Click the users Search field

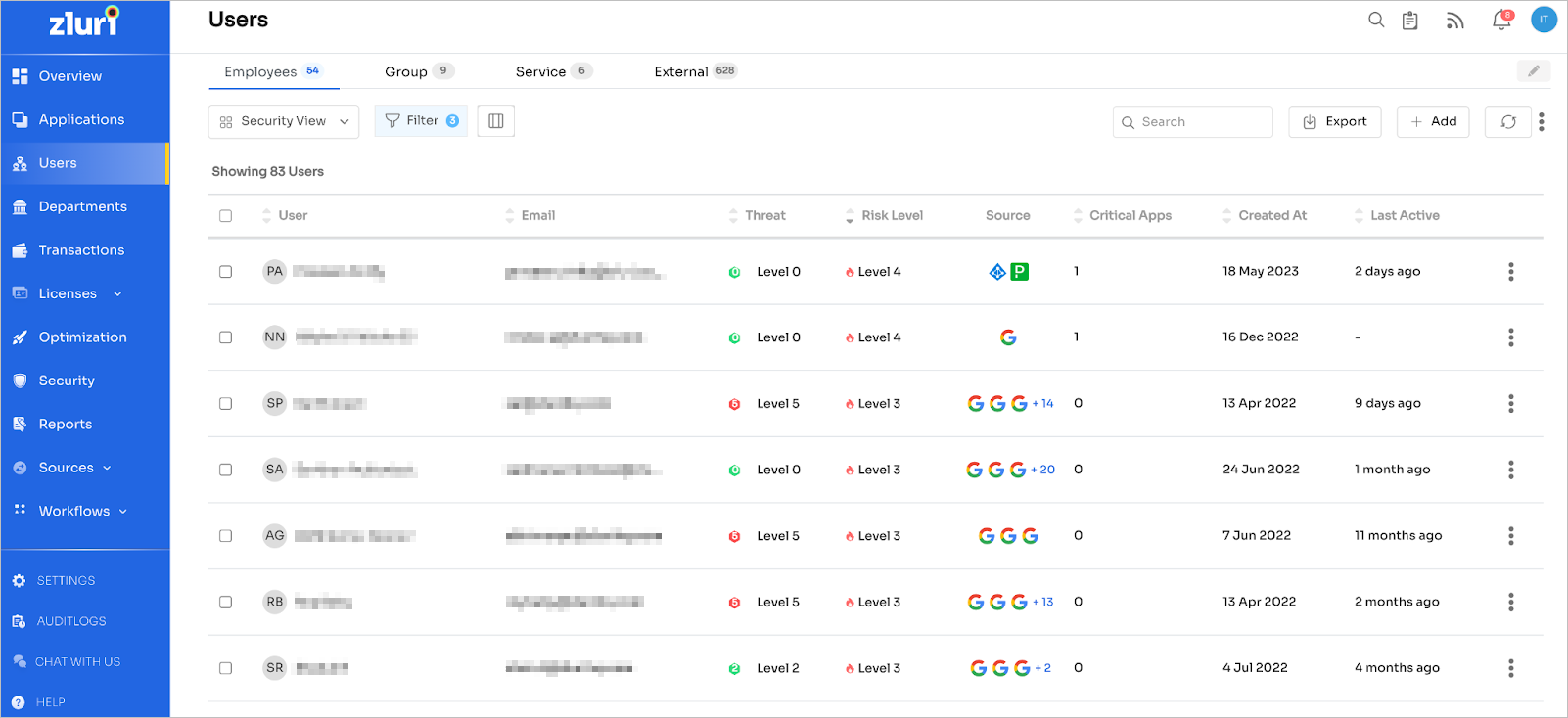(x=1192, y=122)
